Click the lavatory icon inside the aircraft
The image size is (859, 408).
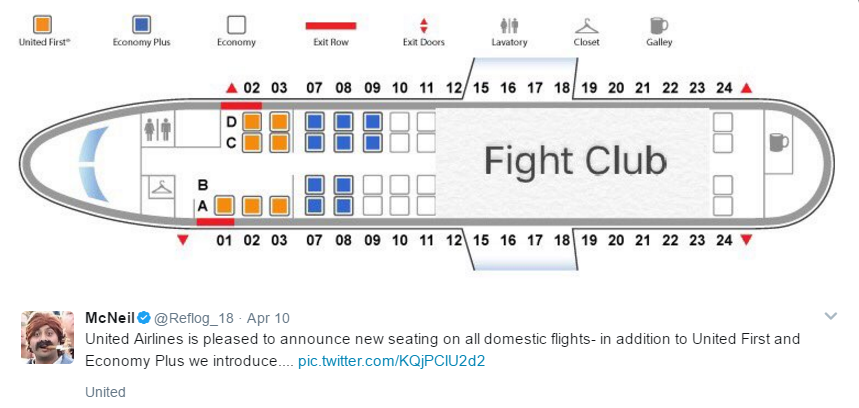pos(158,129)
